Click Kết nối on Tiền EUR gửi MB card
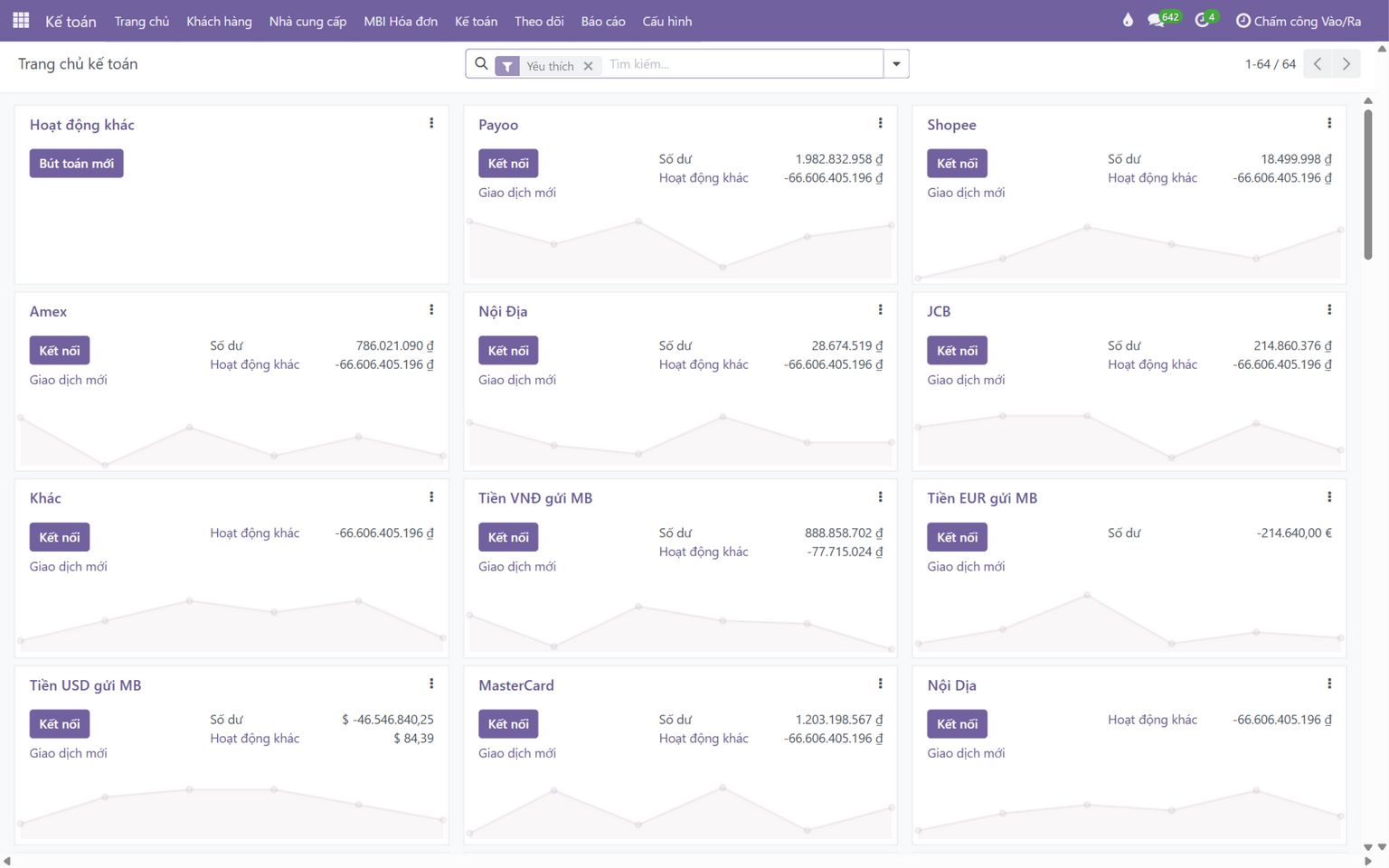Viewport: 1389px width, 868px height. [x=957, y=537]
